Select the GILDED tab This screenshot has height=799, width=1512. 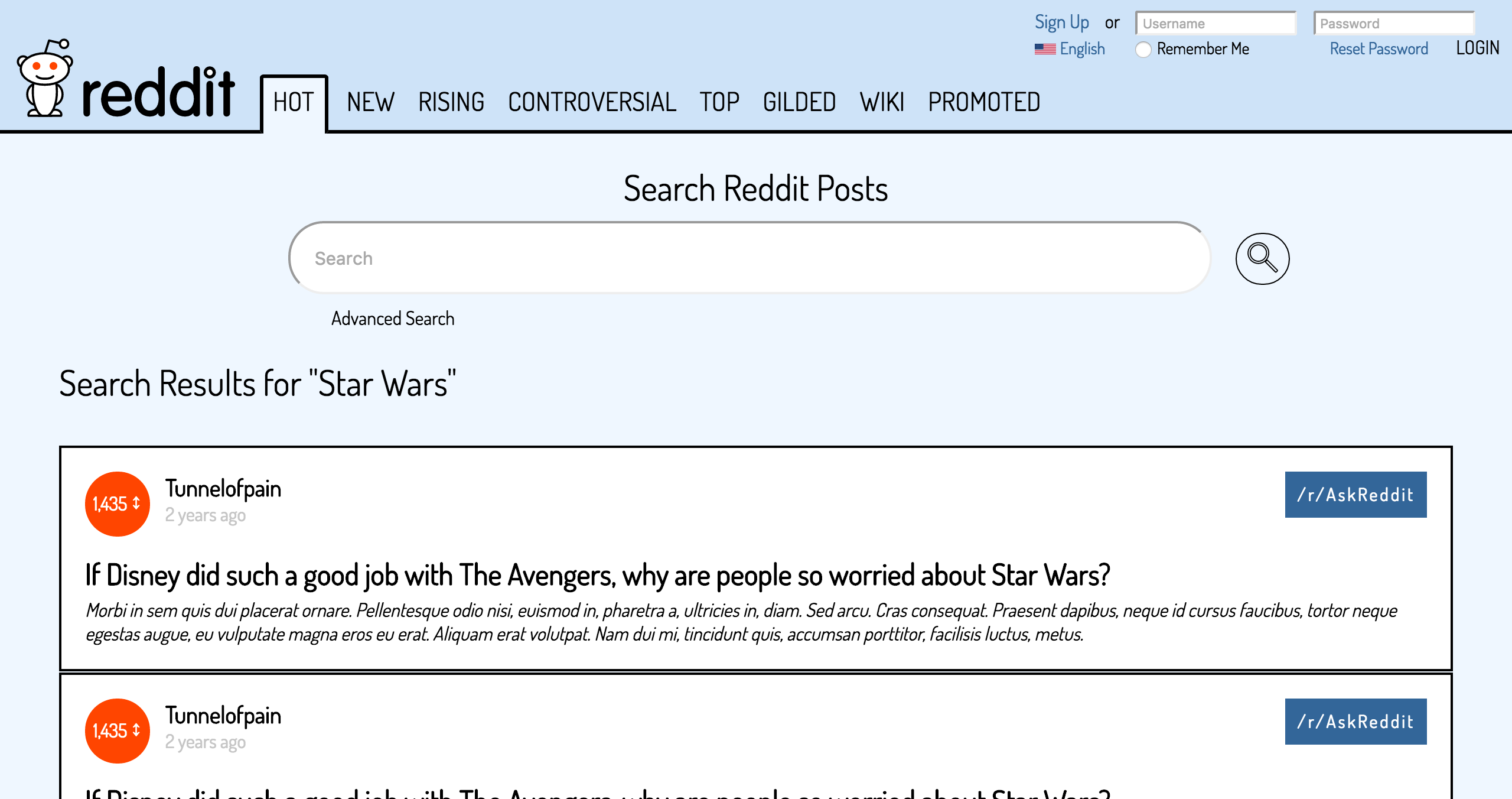click(799, 102)
